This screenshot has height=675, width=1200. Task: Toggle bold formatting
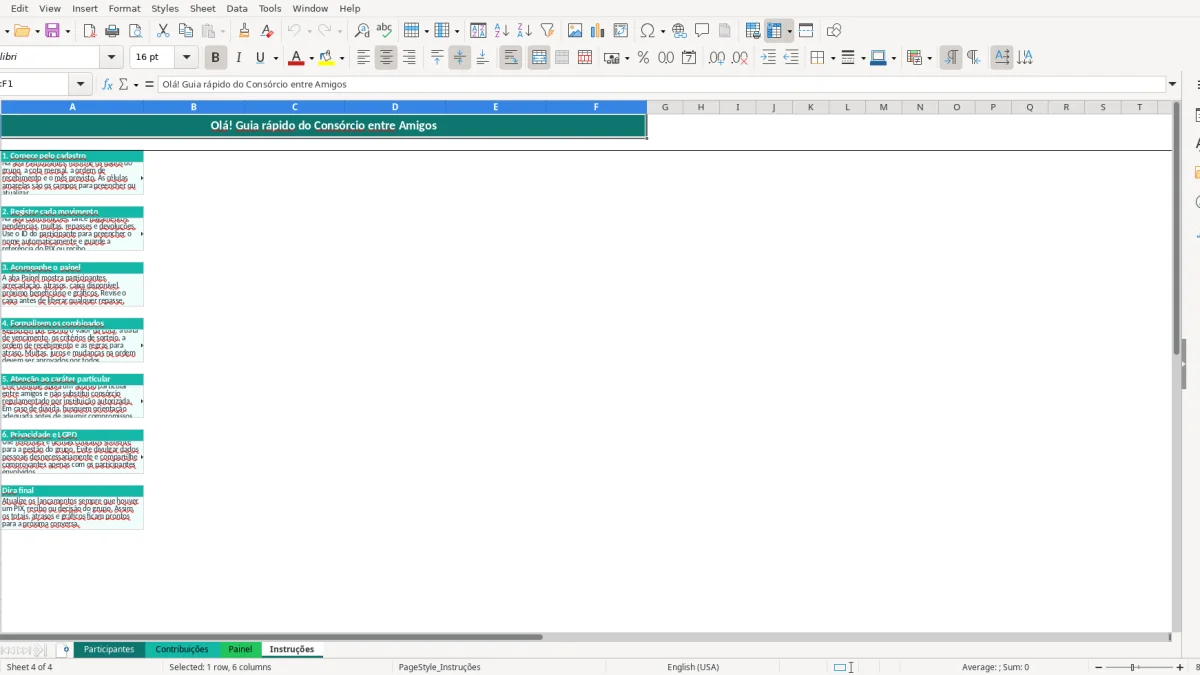tap(215, 58)
